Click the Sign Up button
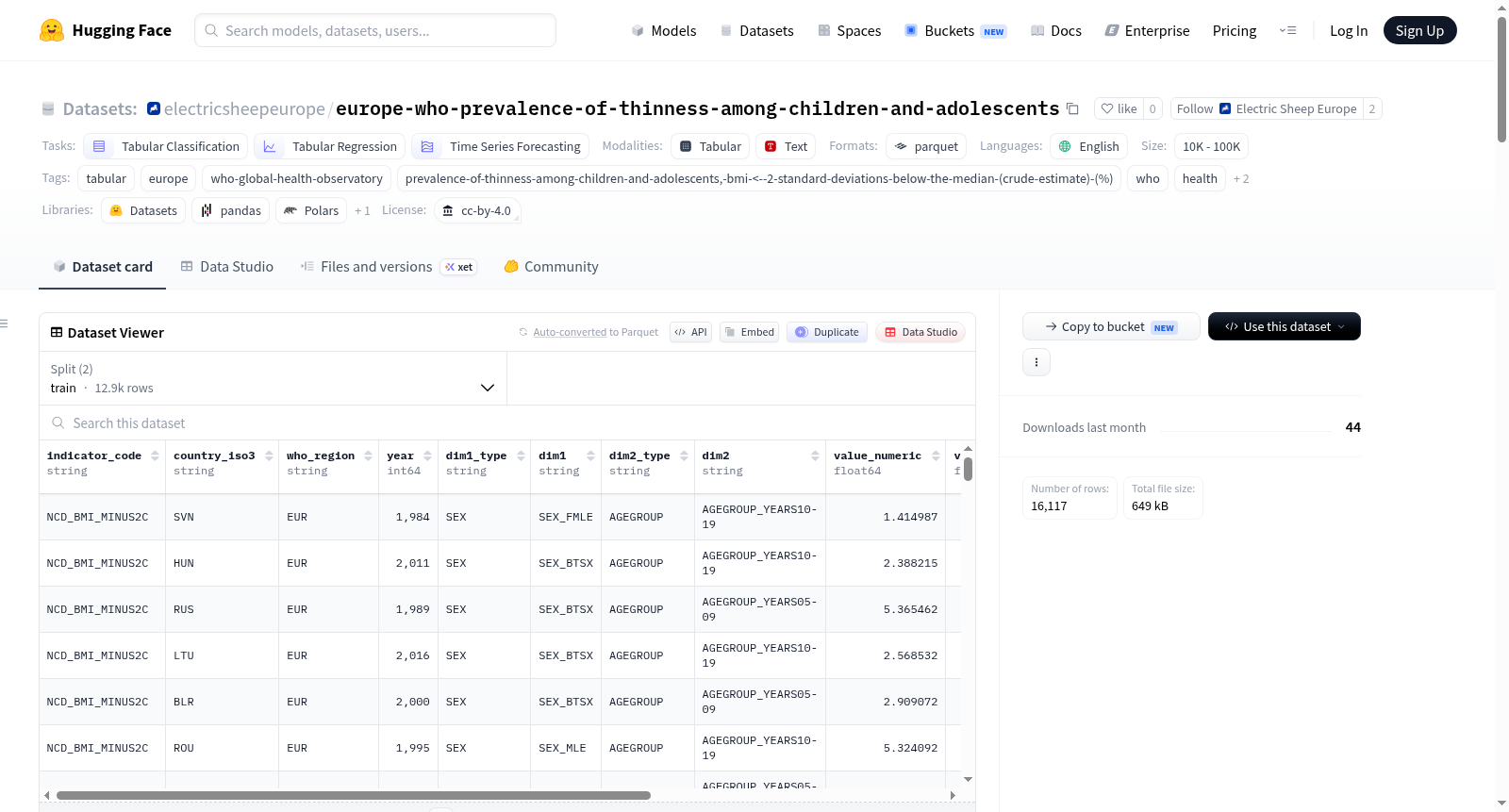 click(x=1419, y=30)
